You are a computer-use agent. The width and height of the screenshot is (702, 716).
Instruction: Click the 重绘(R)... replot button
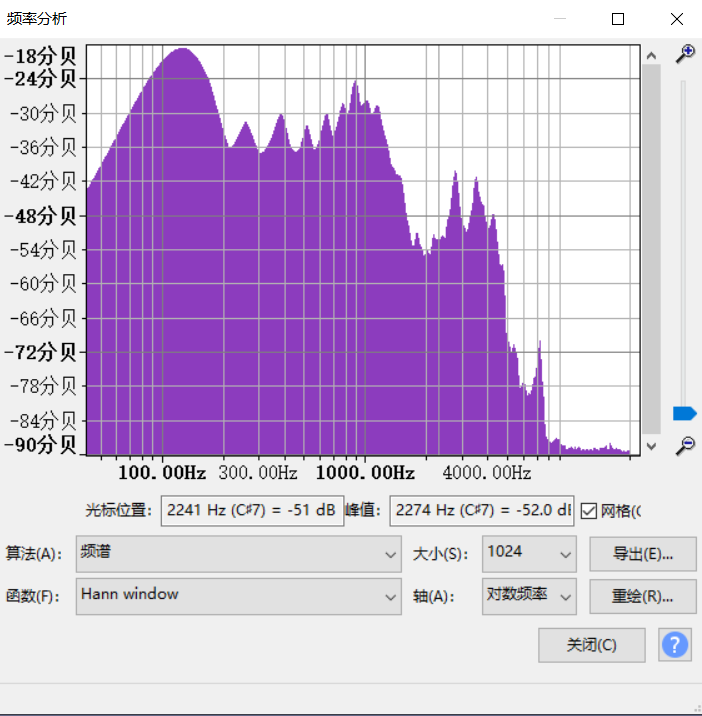click(643, 596)
